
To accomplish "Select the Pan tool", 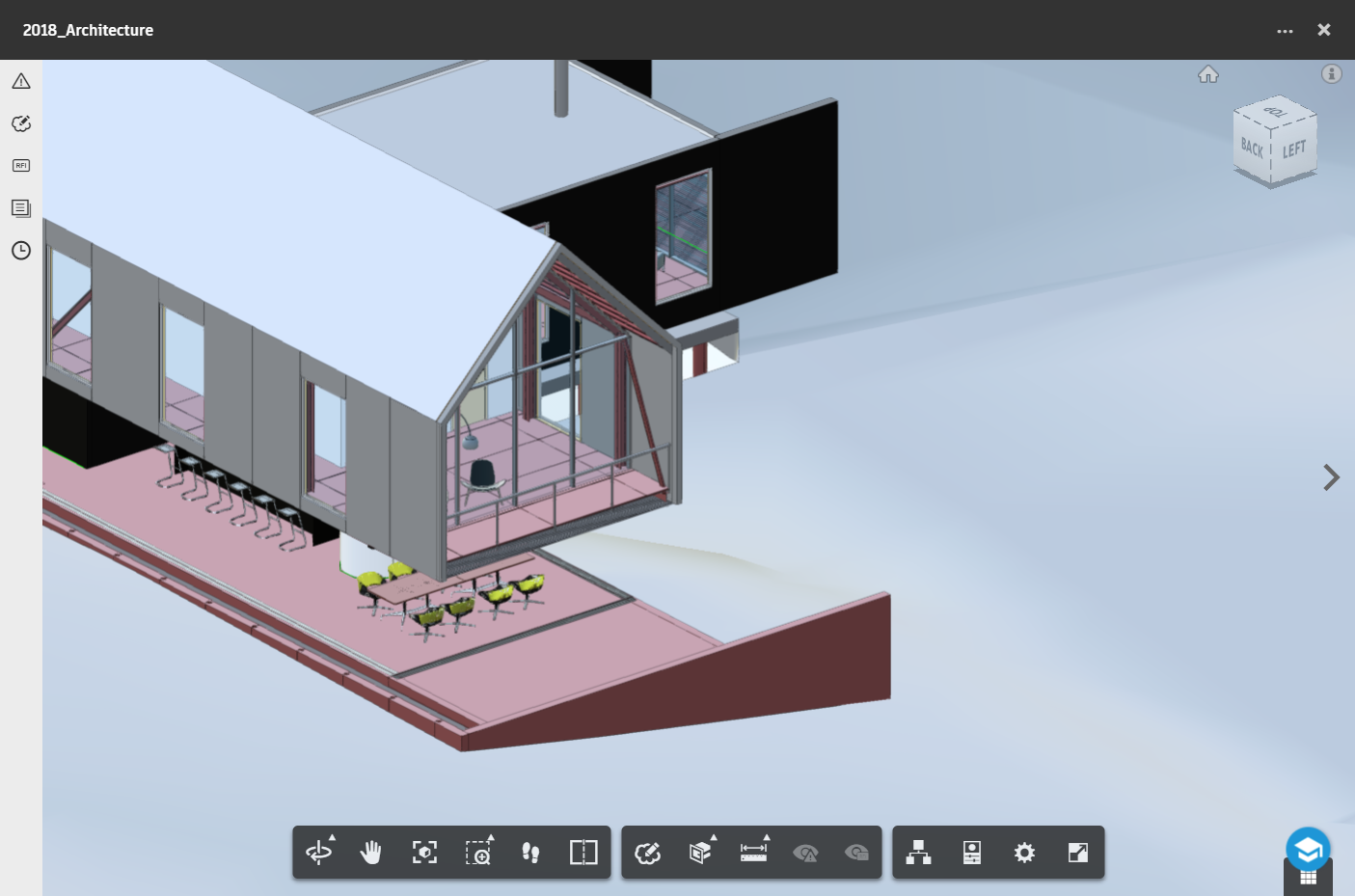I will point(371,853).
